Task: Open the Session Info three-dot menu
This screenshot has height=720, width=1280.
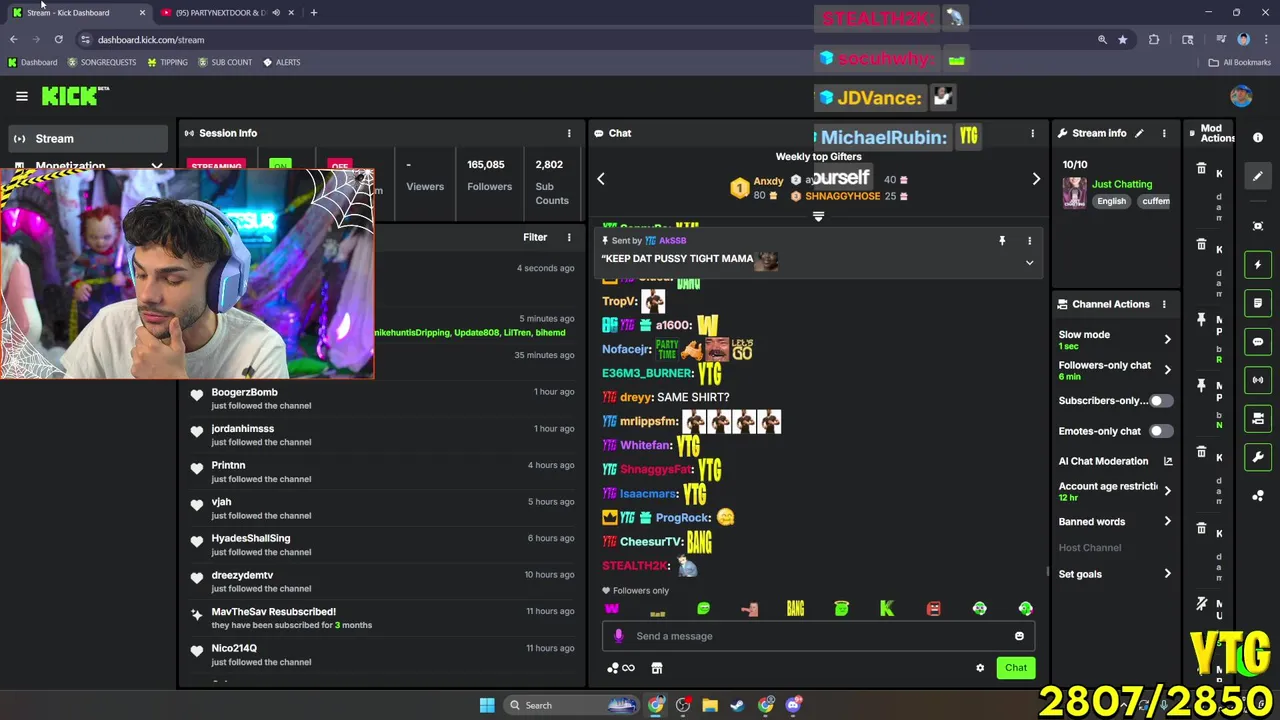Action: 569,133
